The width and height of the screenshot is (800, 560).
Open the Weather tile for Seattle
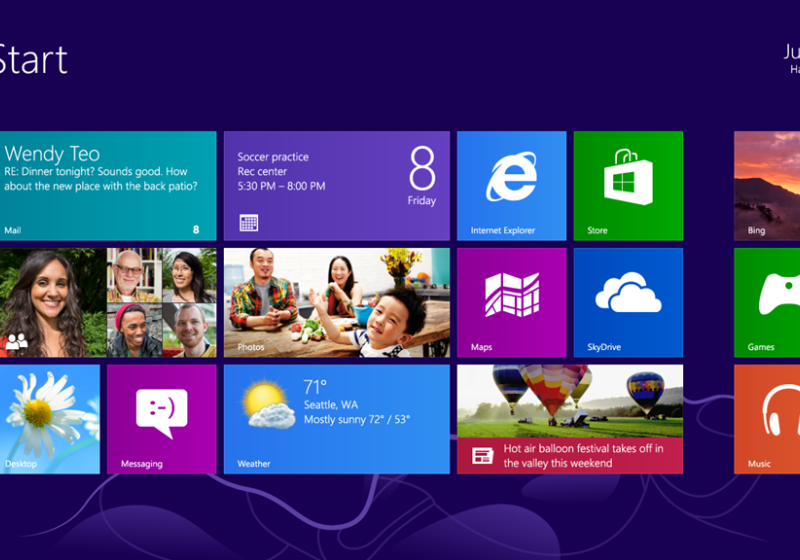[336, 418]
